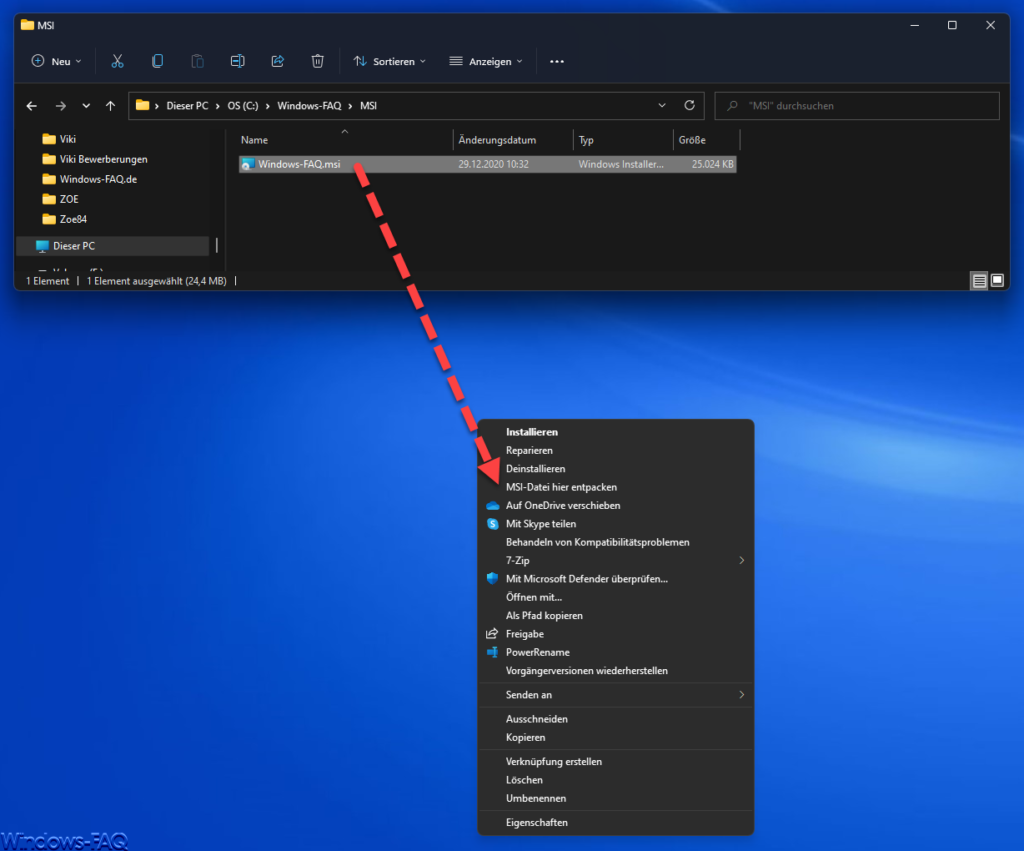
Task: Open the Anzeigen dropdown
Action: (x=487, y=61)
